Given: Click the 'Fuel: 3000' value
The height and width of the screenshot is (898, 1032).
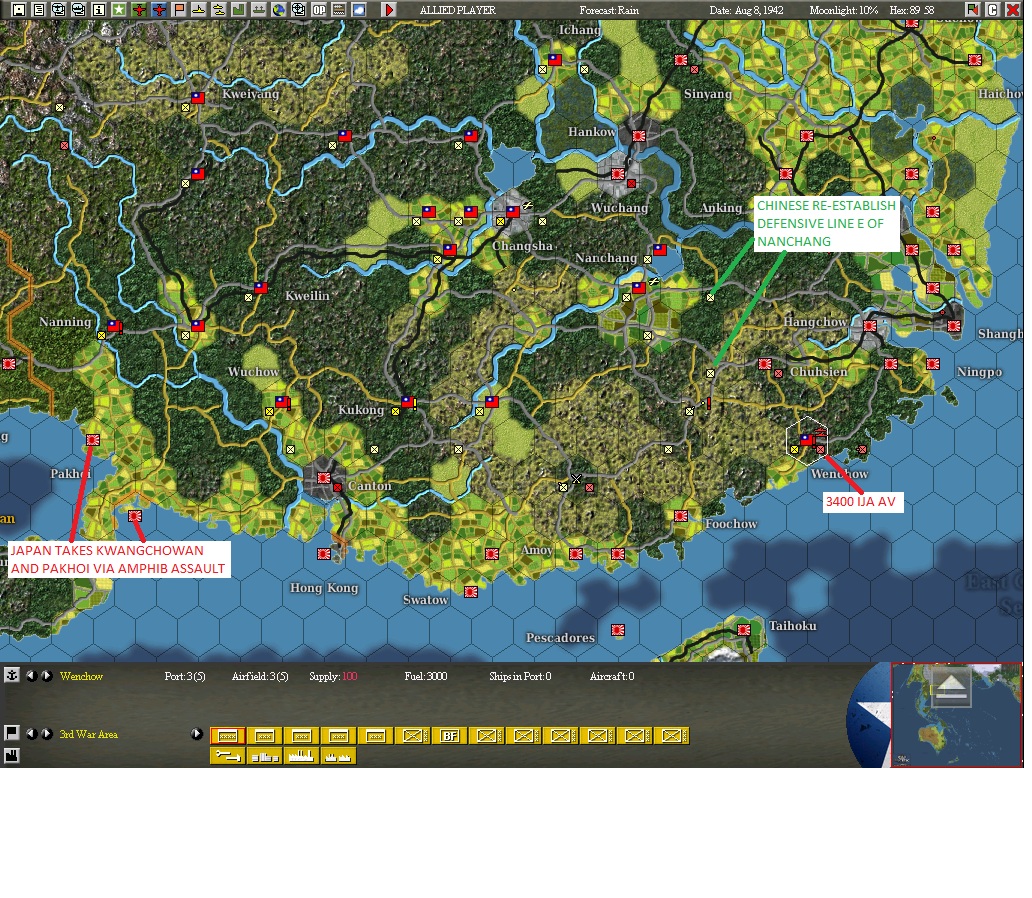Looking at the screenshot, I should pos(426,676).
